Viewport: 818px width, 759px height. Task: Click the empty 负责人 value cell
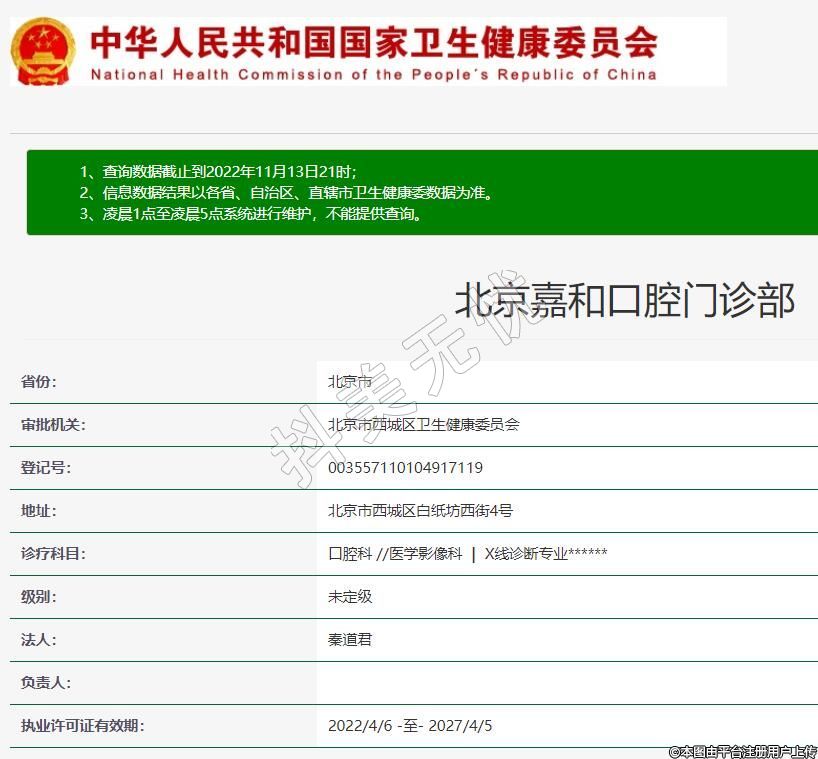566,683
